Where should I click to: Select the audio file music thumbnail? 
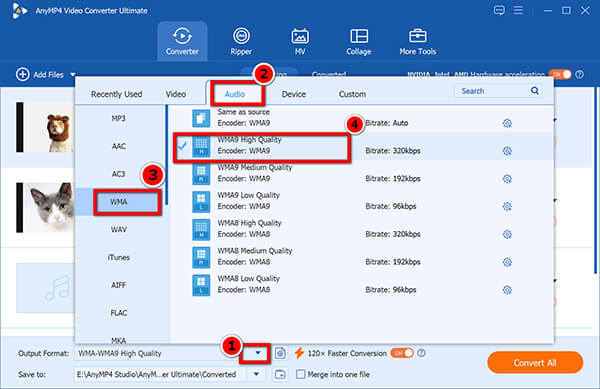[x=45, y=288]
